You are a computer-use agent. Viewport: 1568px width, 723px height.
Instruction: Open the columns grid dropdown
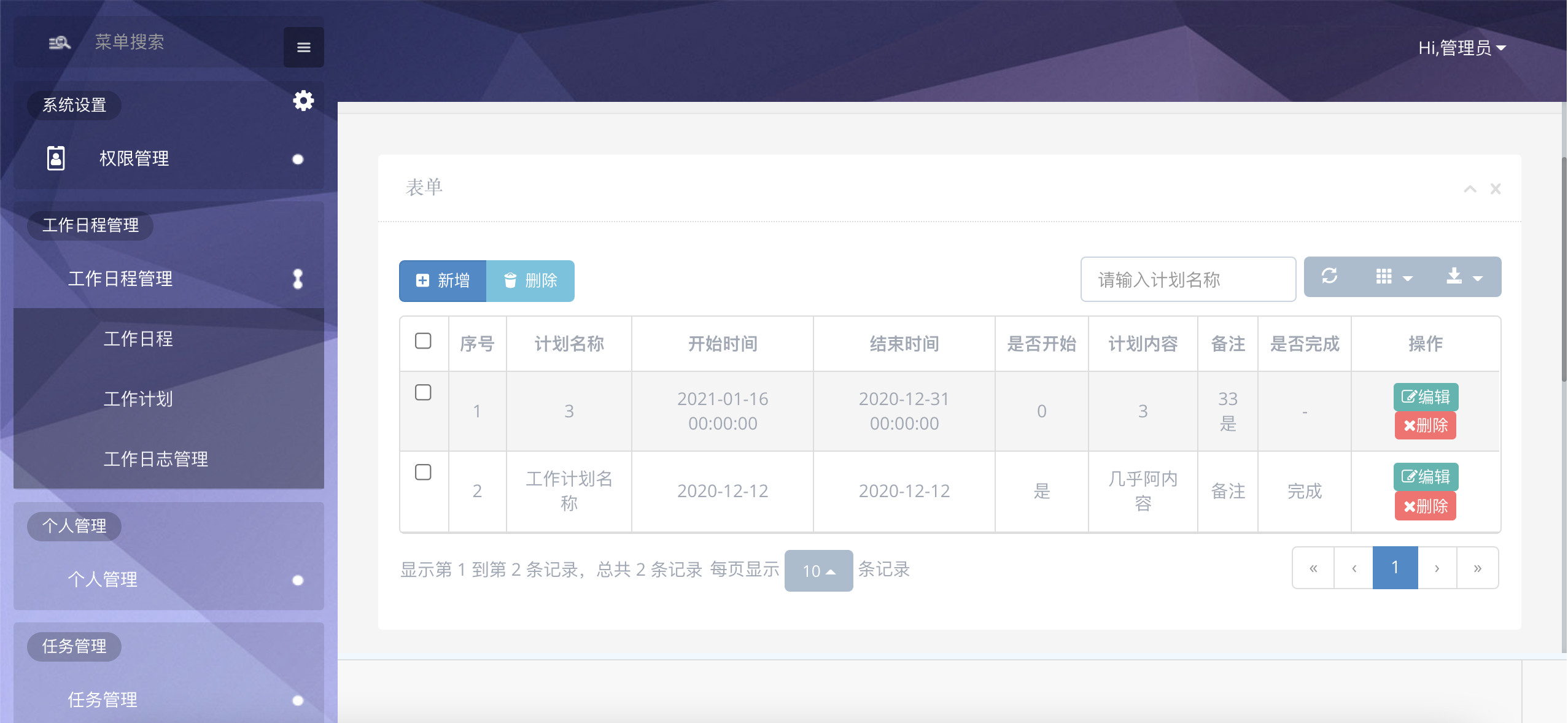tap(1394, 277)
